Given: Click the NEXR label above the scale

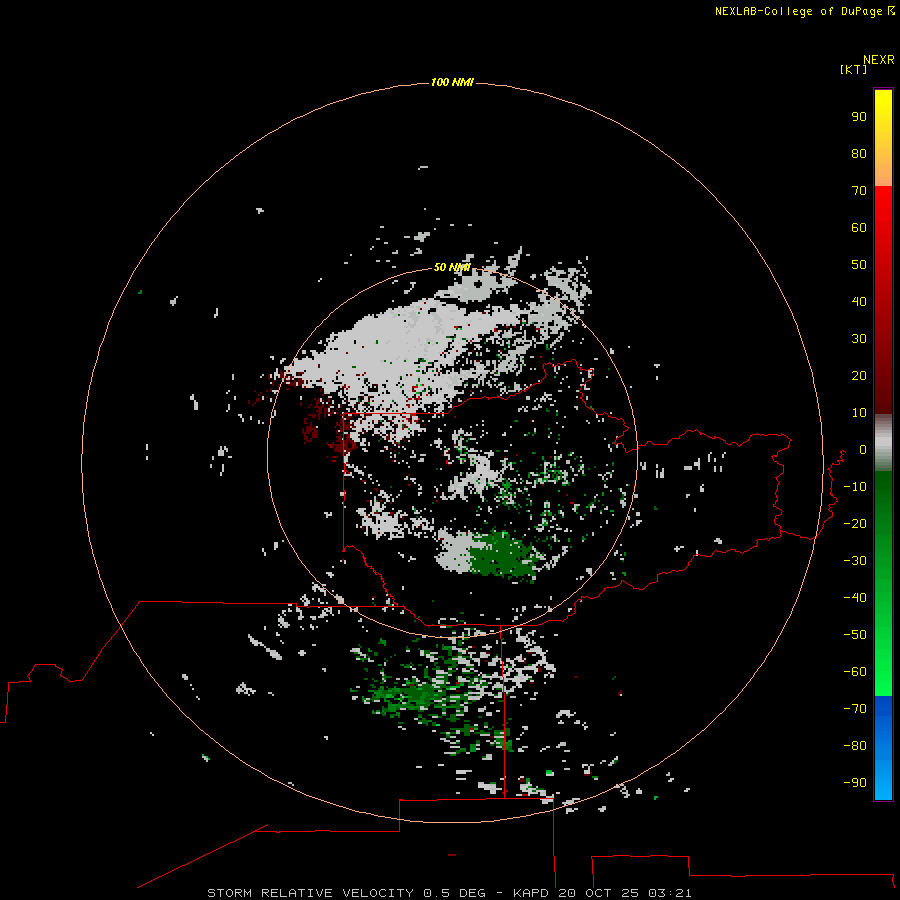Looking at the screenshot, I should [879, 60].
